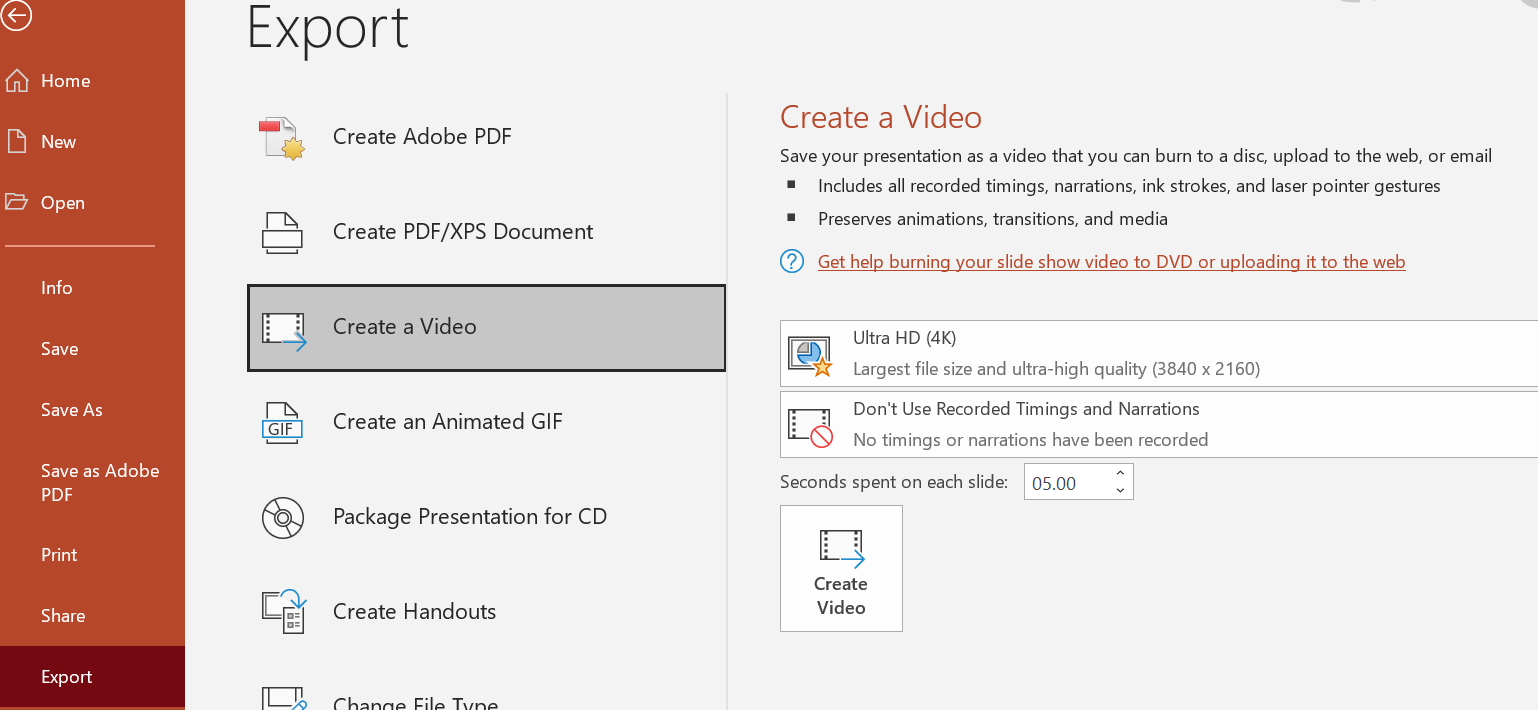1538x710 pixels.
Task: Select Export in the sidebar
Action: pos(92,677)
